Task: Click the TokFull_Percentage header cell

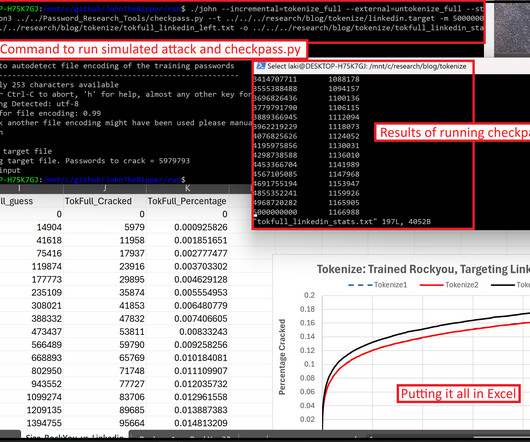Action: (187, 201)
